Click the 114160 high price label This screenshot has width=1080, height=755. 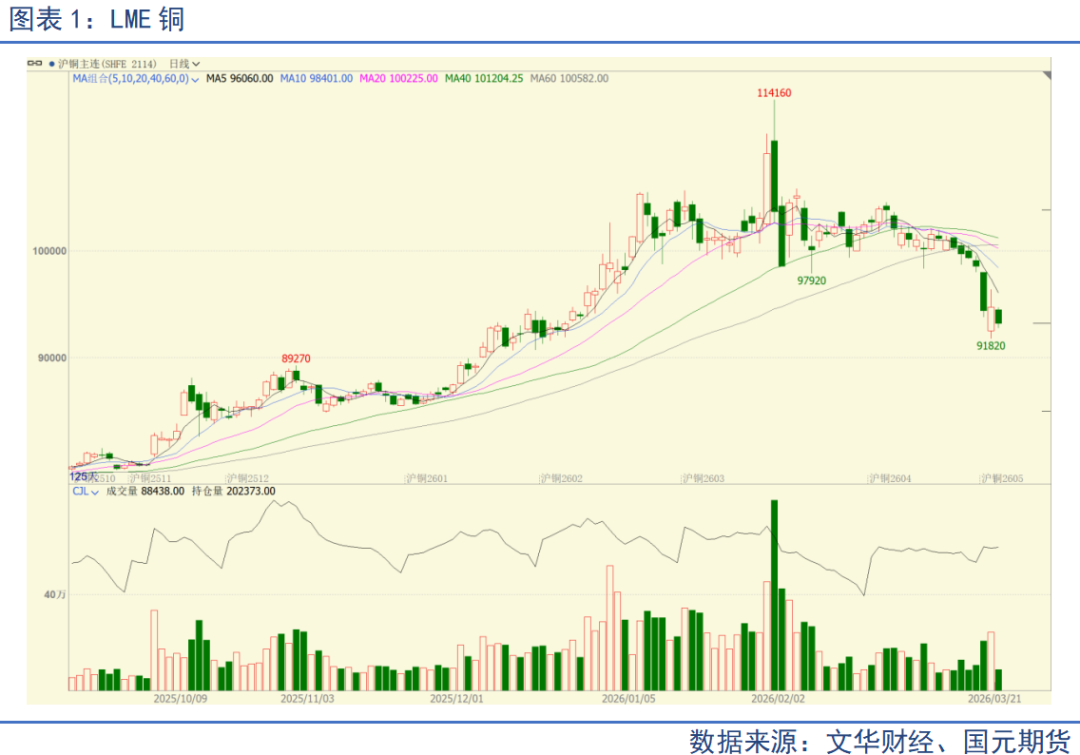pos(773,93)
